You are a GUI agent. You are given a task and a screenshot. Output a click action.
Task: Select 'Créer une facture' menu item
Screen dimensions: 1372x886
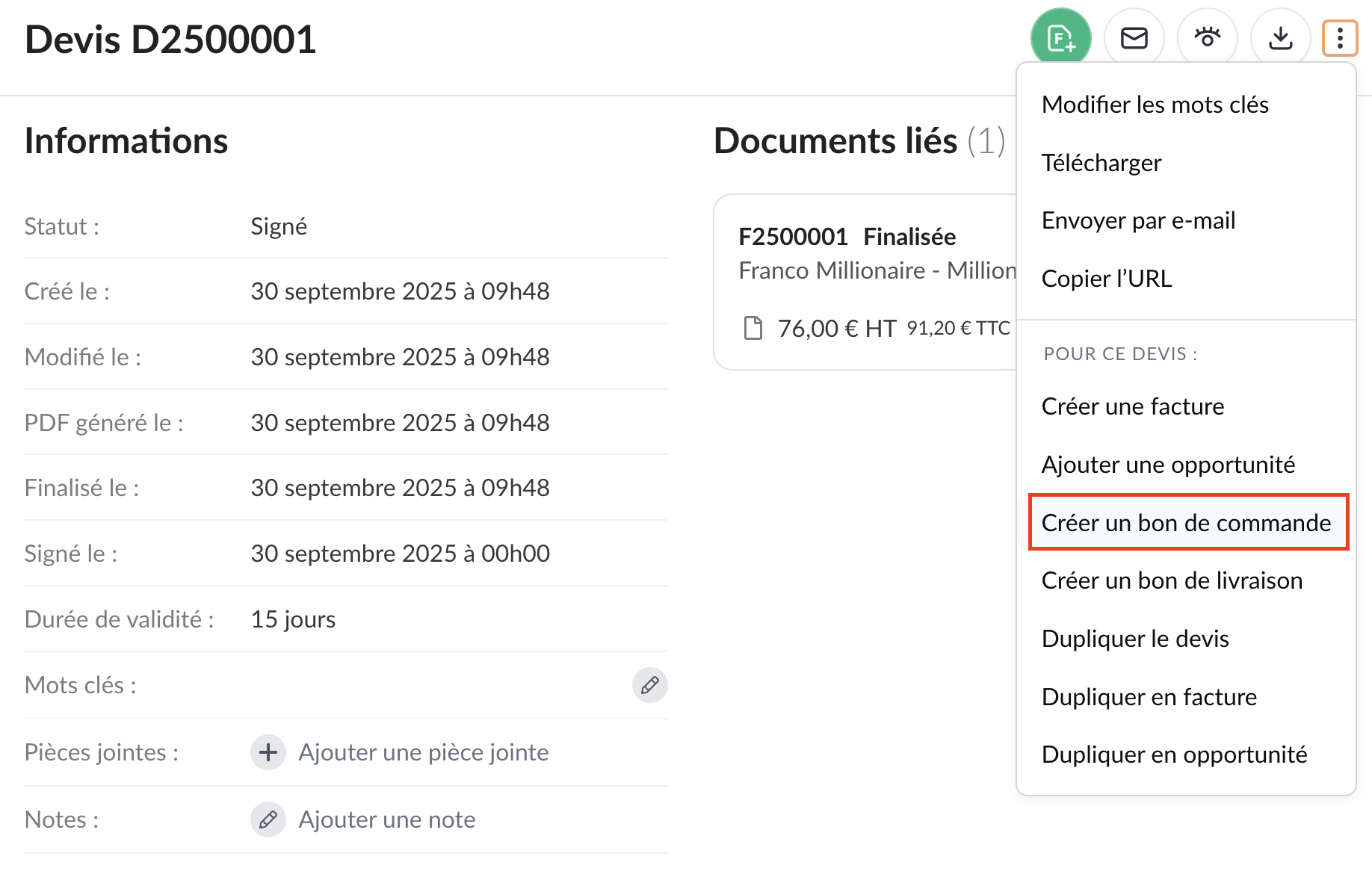(x=1133, y=406)
